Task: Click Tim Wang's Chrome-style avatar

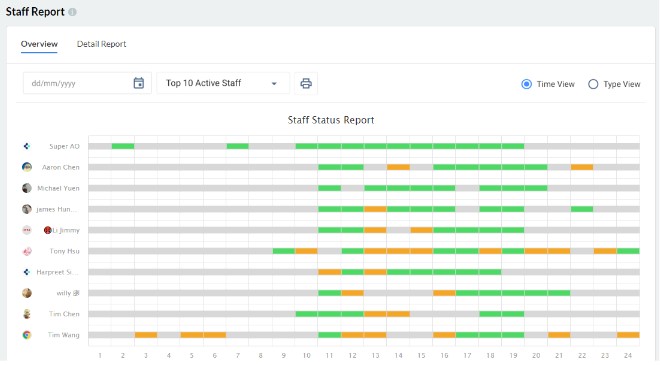Action: (27, 335)
